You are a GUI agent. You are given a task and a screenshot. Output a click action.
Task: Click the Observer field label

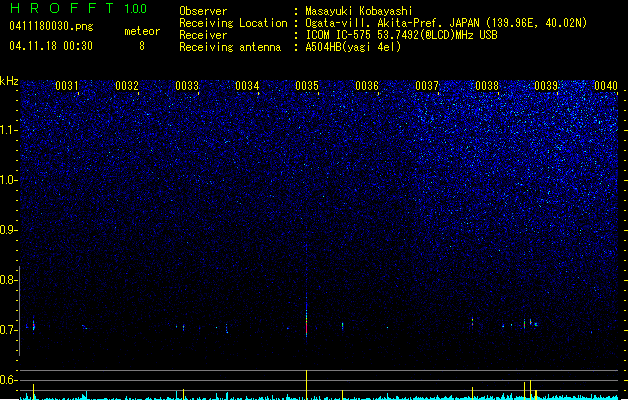click(x=203, y=11)
